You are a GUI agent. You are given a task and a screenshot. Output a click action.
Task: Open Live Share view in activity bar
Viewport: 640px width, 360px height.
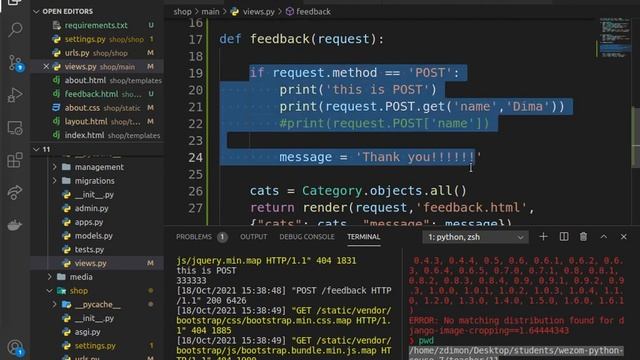[x=15, y=192]
